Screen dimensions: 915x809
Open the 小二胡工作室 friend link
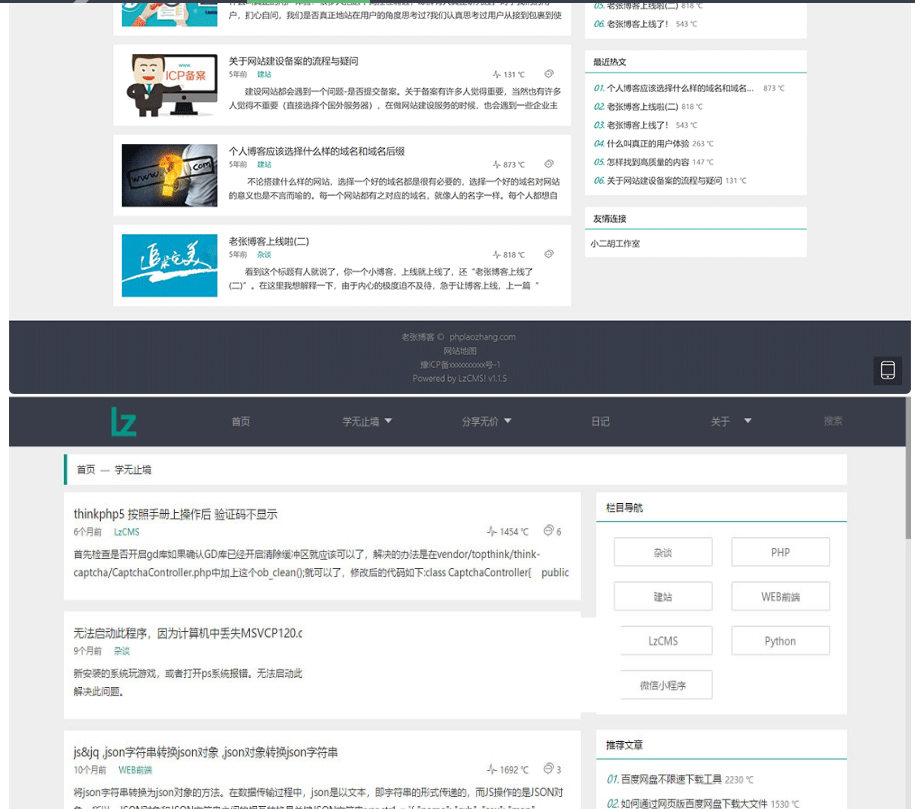point(615,243)
